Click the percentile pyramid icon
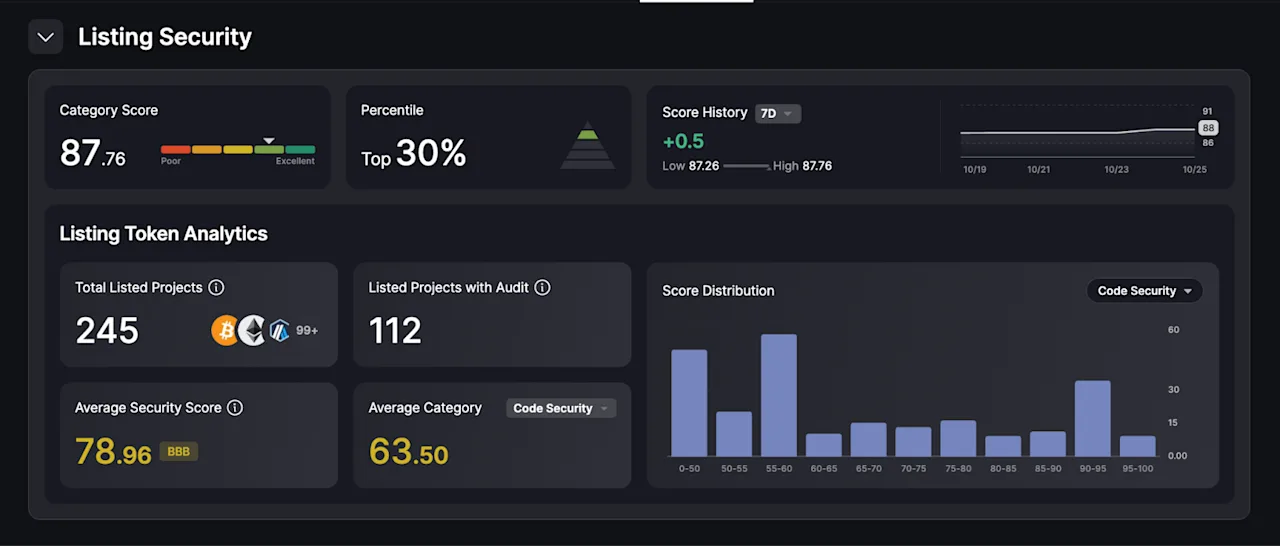Image resolution: width=1280 pixels, height=546 pixels. [588, 146]
